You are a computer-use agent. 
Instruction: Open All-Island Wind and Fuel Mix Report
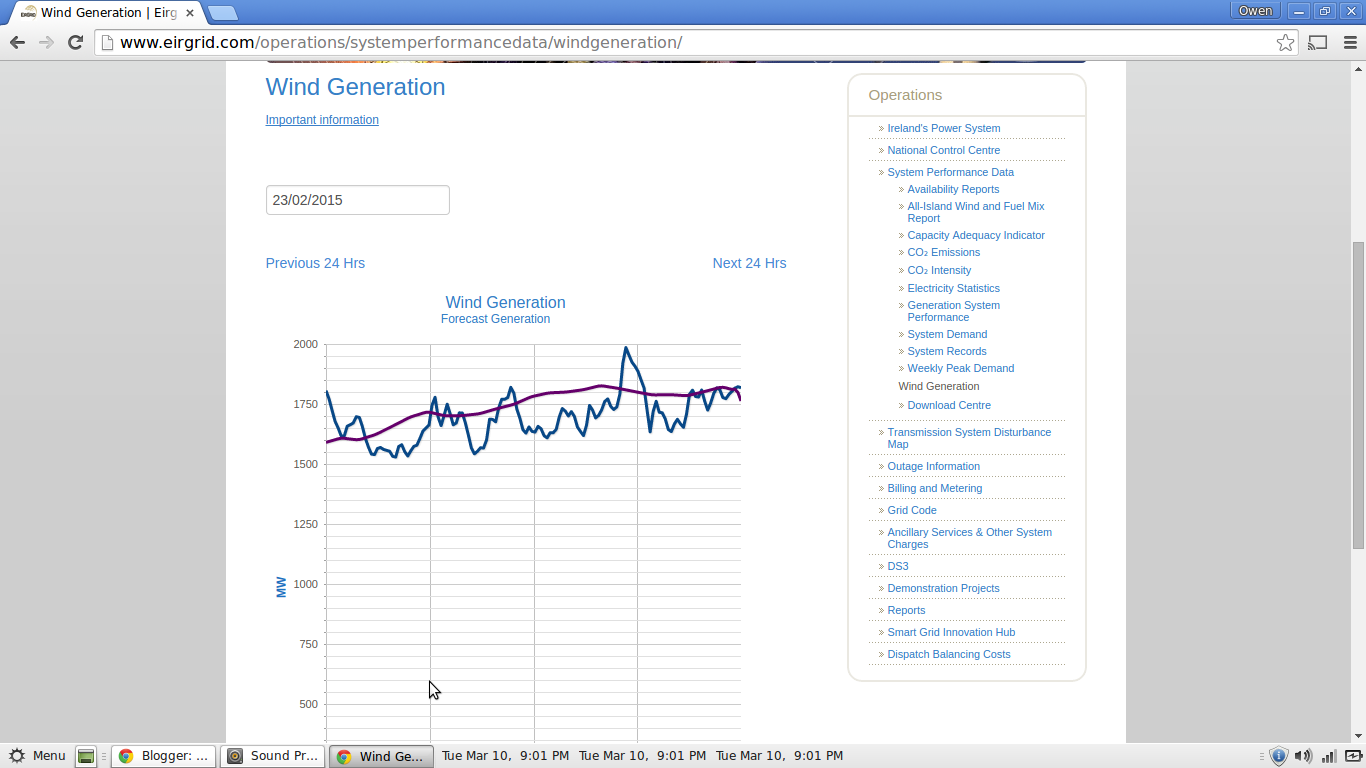pyautogui.click(x=976, y=212)
